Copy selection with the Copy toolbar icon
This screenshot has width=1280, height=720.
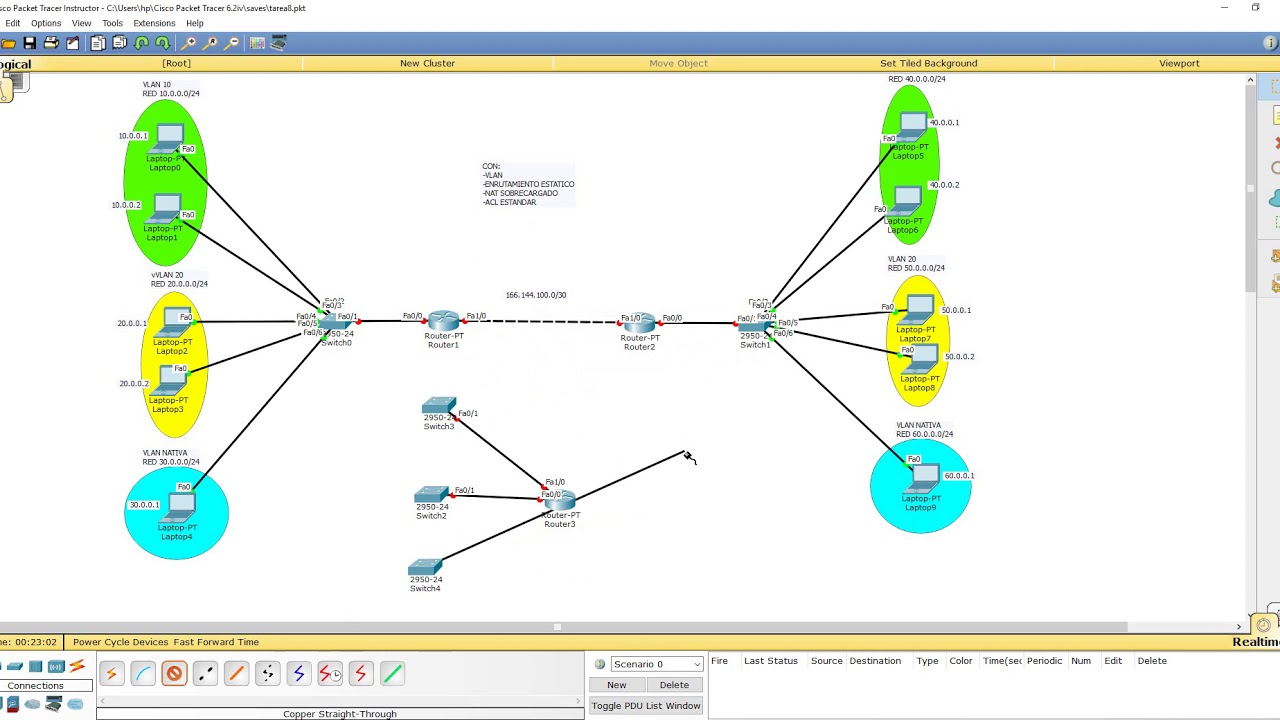click(x=98, y=43)
